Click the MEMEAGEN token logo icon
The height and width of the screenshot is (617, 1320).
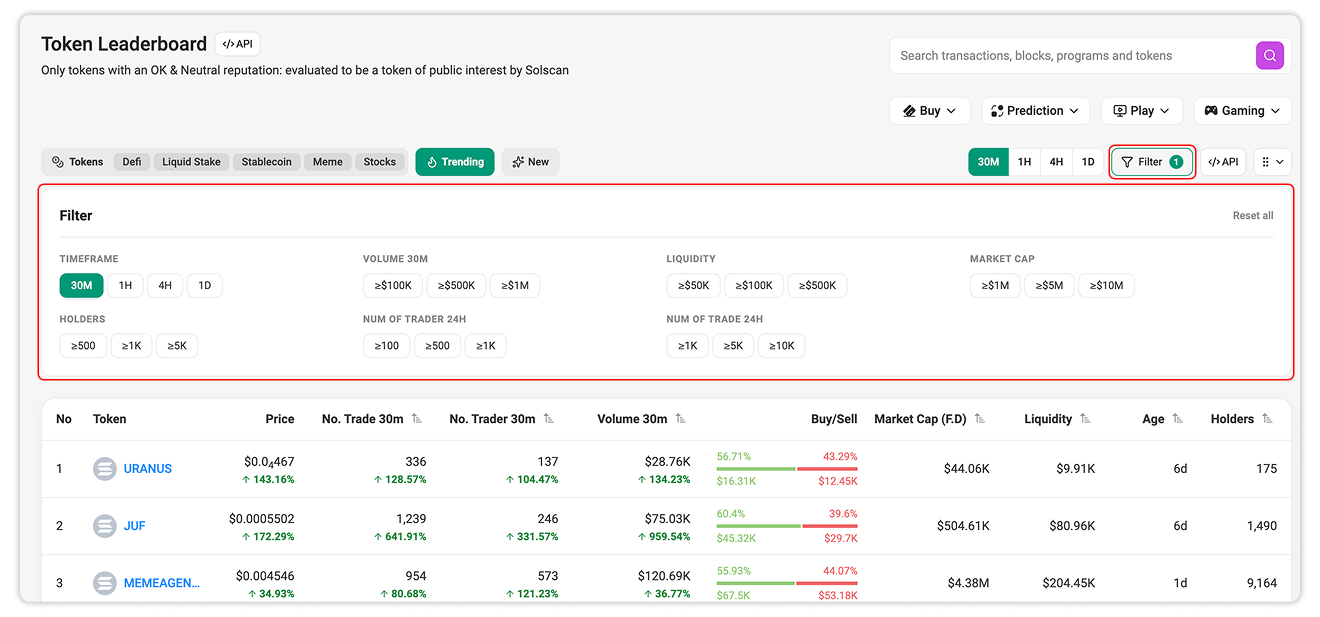(105, 583)
